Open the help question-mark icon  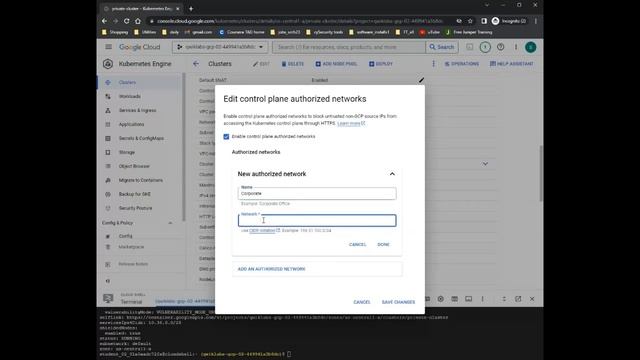coord(500,47)
